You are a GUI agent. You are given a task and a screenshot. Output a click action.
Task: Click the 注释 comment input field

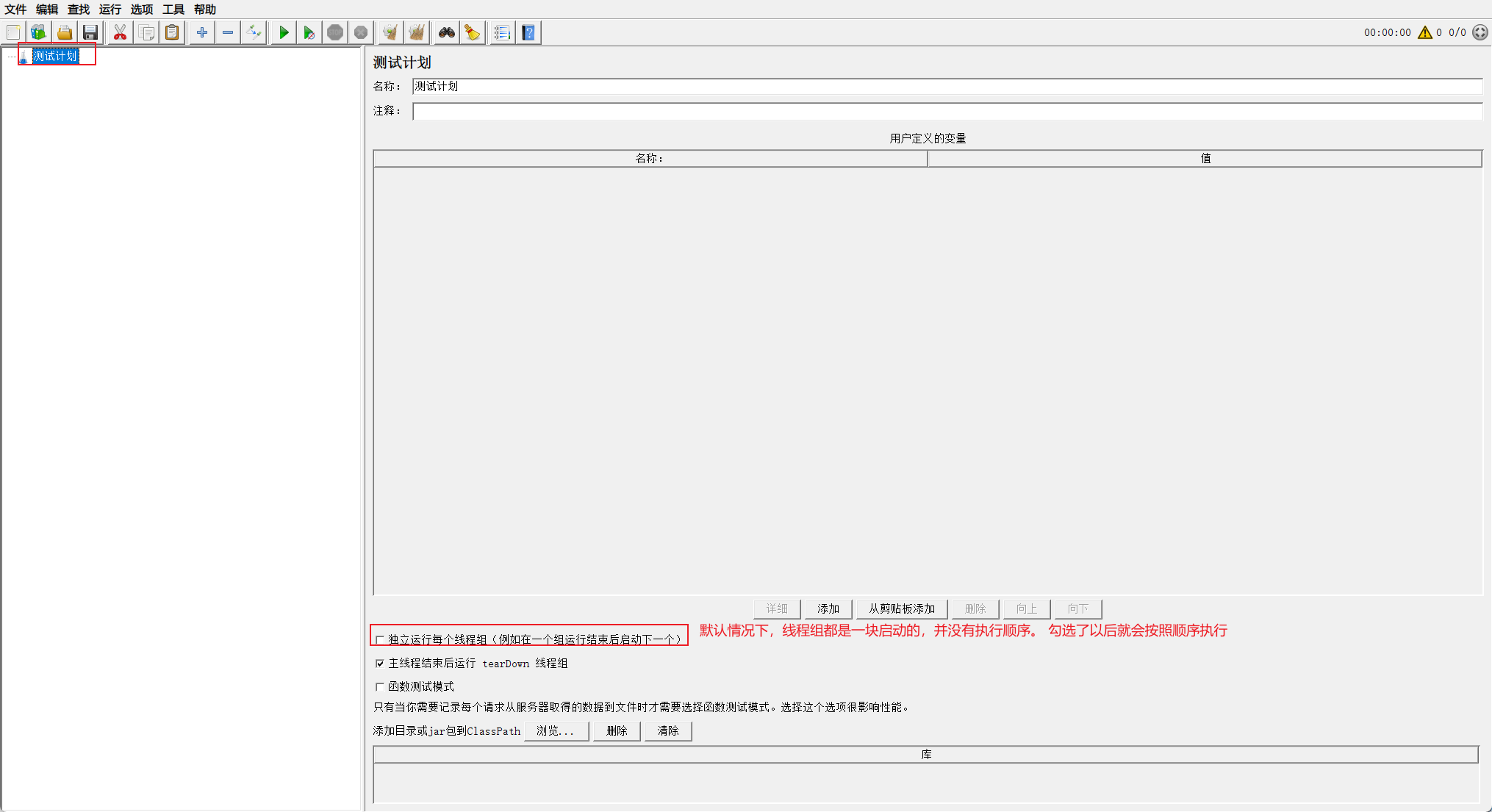[947, 111]
